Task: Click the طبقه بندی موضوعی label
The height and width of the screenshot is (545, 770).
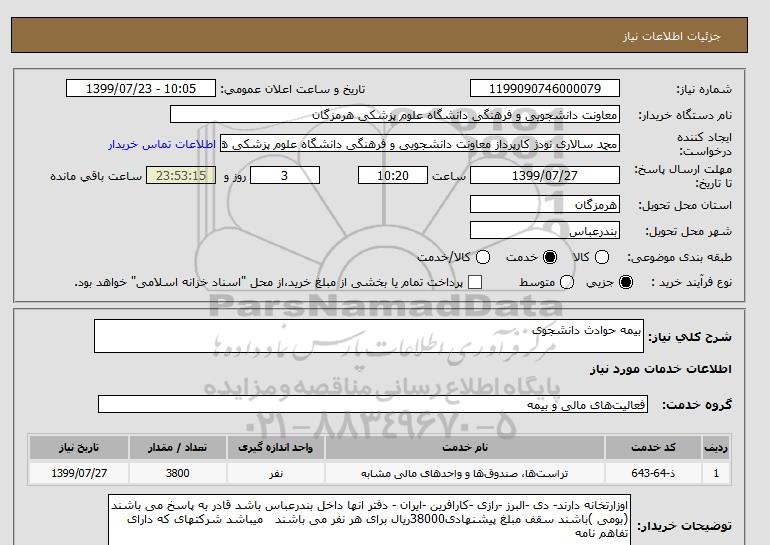Action: pyautogui.click(x=680, y=257)
